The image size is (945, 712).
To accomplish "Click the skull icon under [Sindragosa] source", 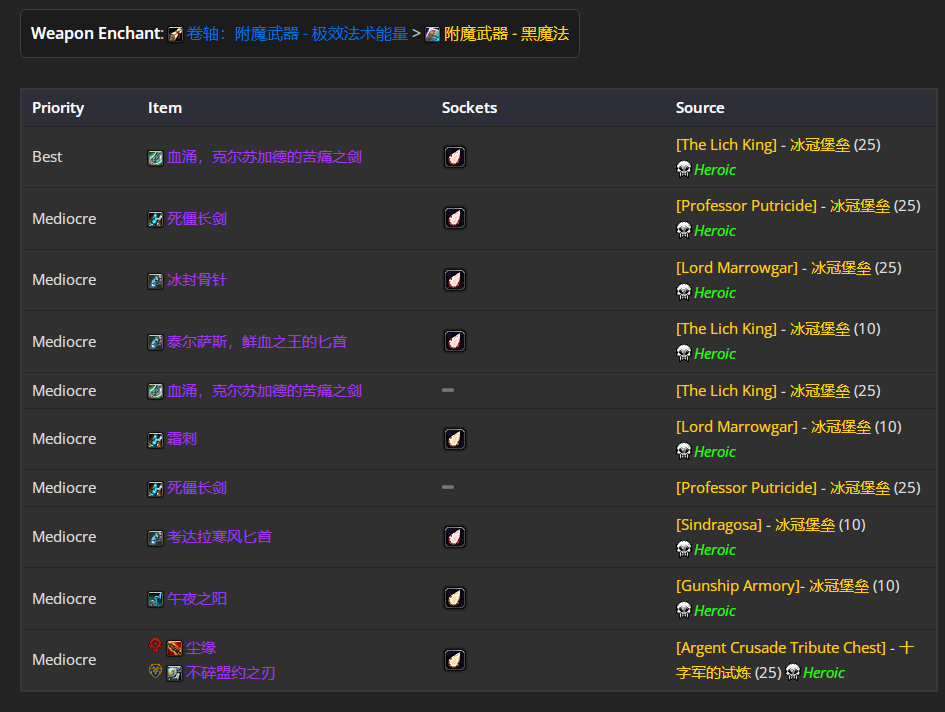I will tap(684, 549).
